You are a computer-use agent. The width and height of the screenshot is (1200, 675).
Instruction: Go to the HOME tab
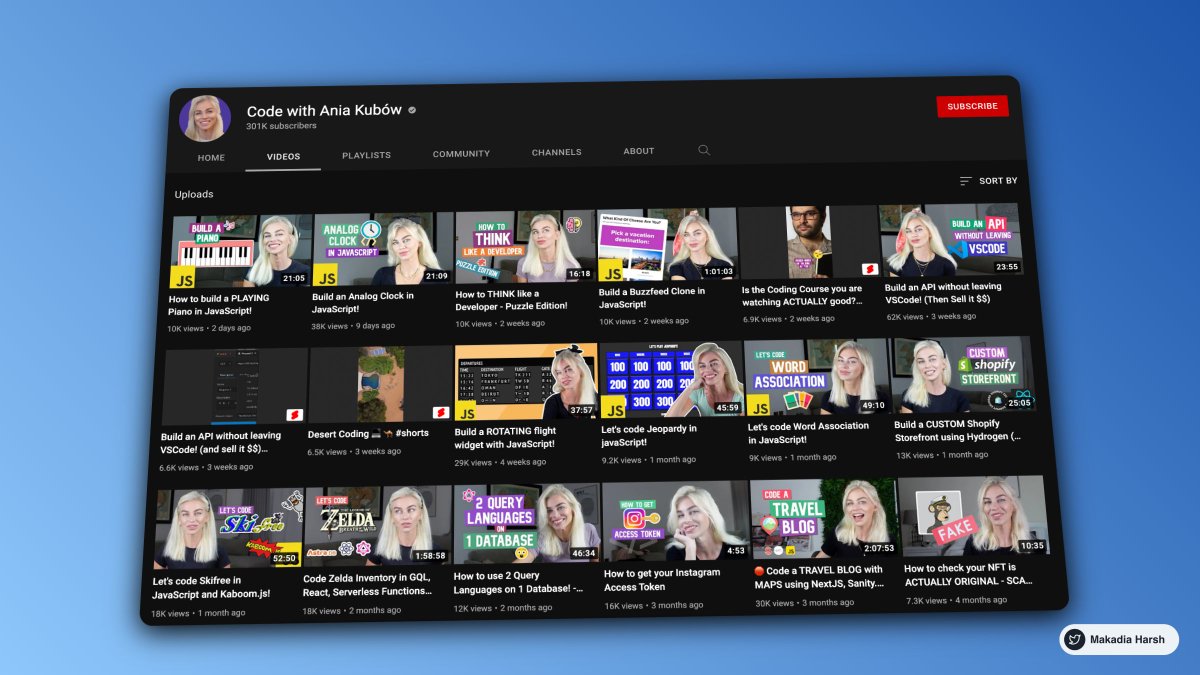pos(210,156)
